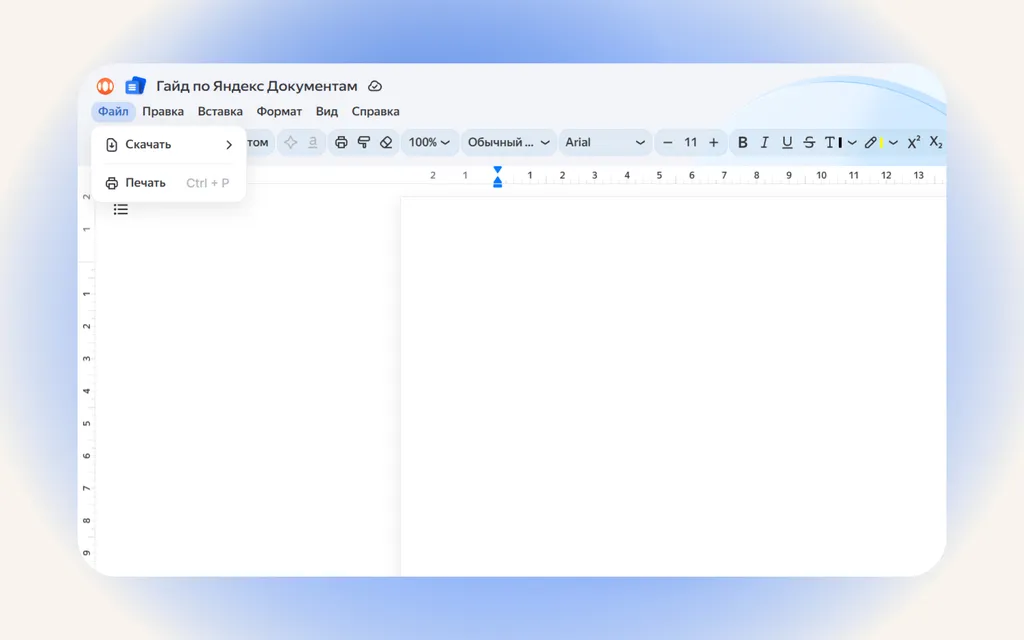
Task: Open the 'Правка' menu
Action: [x=163, y=112]
